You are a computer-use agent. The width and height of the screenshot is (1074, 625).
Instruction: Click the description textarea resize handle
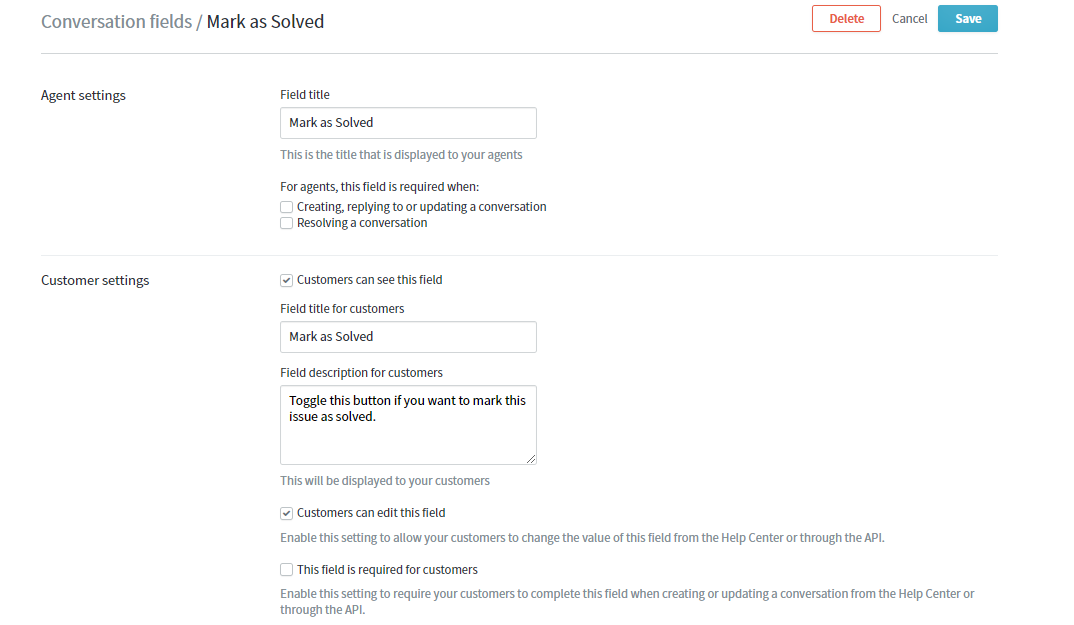tap(531, 459)
